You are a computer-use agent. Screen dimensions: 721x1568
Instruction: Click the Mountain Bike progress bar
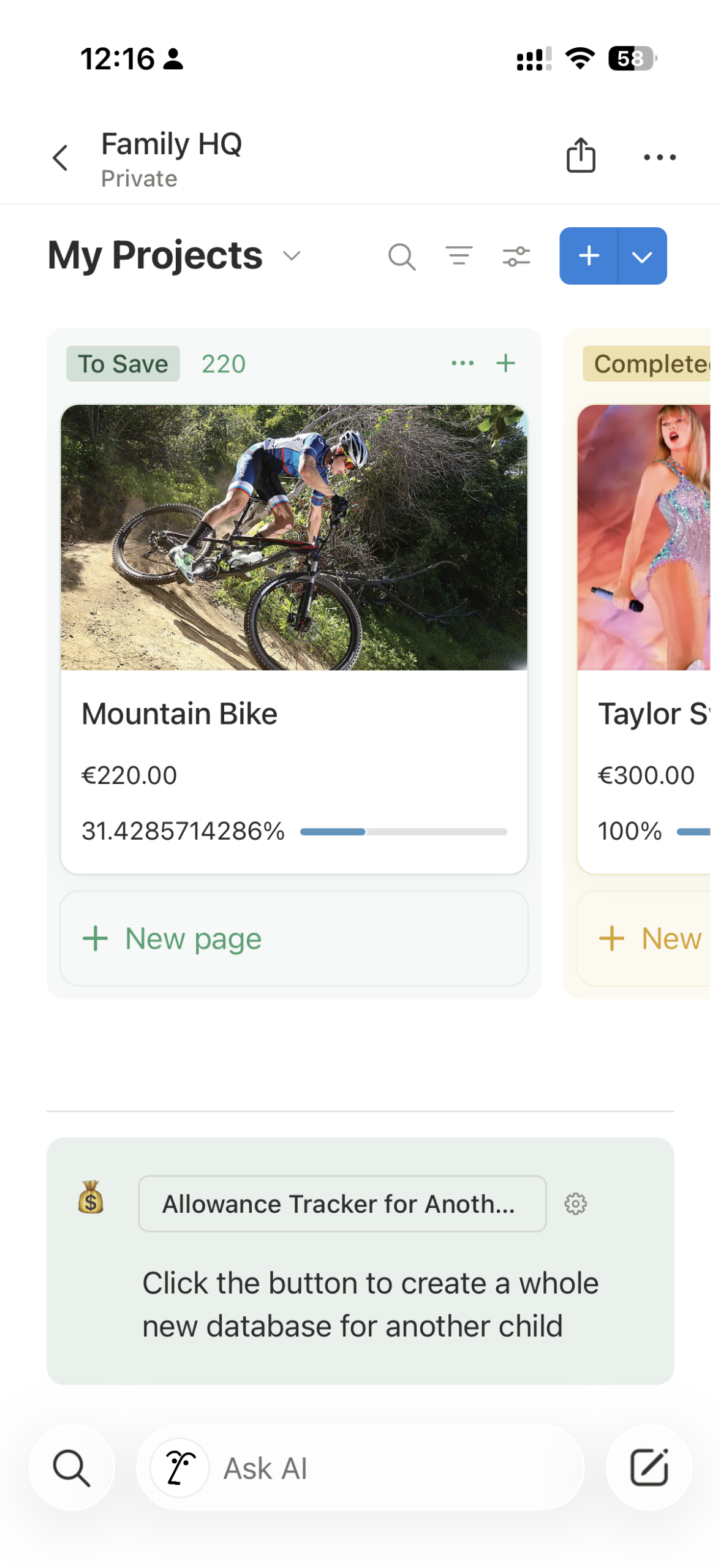(403, 832)
